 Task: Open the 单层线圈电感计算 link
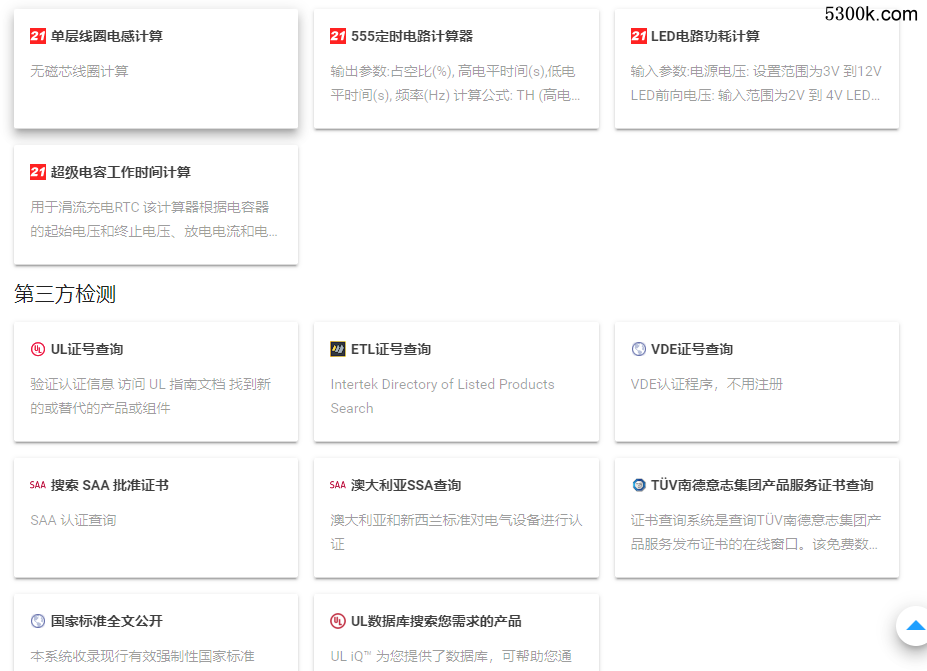pyautogui.click(x=106, y=36)
